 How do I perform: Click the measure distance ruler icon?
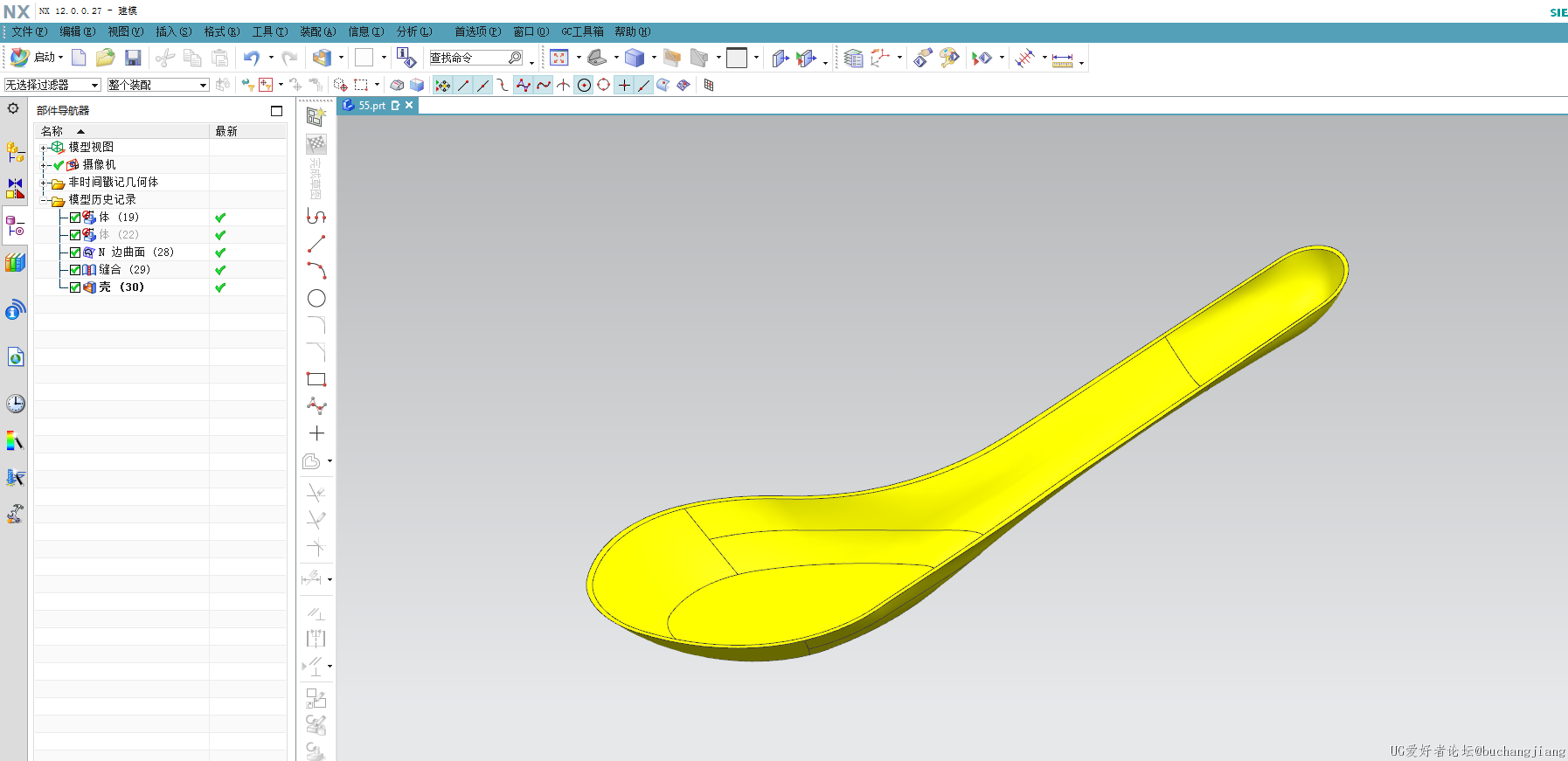point(1062,59)
